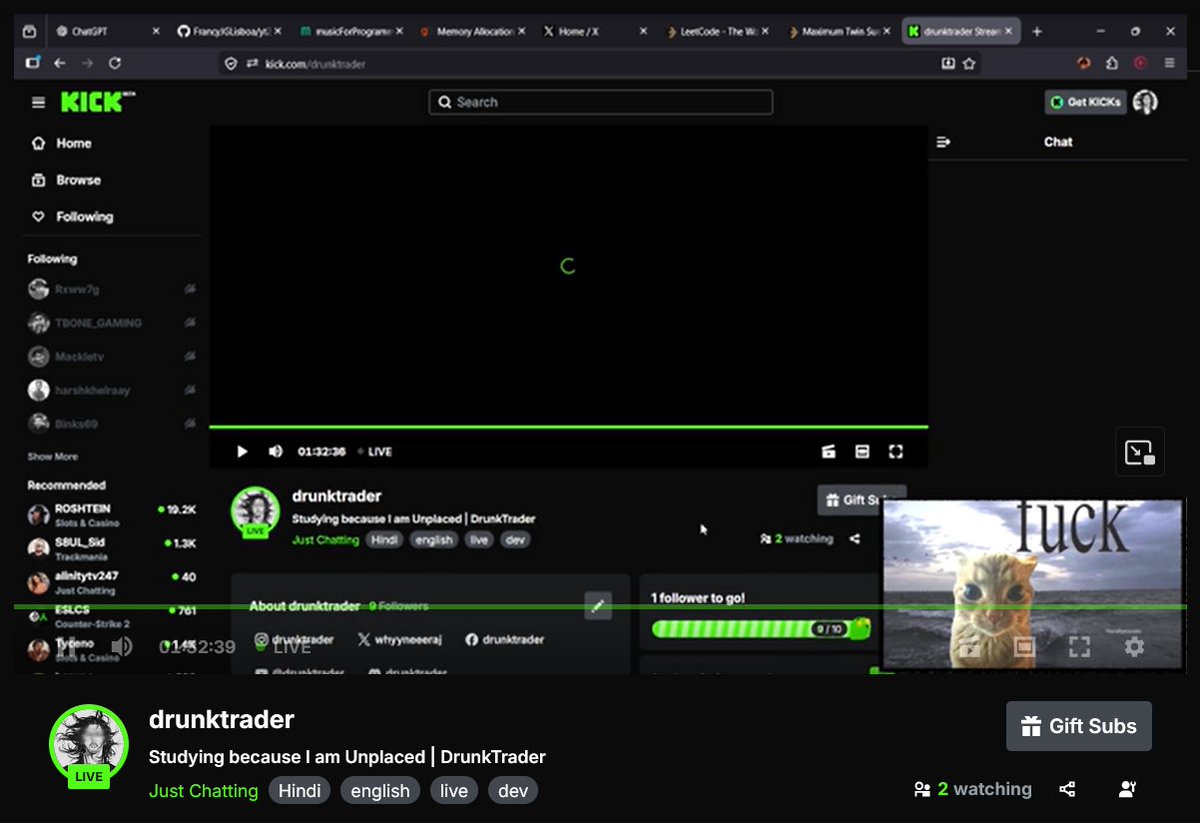This screenshot has height=823, width=1200.
Task: Pause the outer stream at 01:32:39
Action: (66, 647)
